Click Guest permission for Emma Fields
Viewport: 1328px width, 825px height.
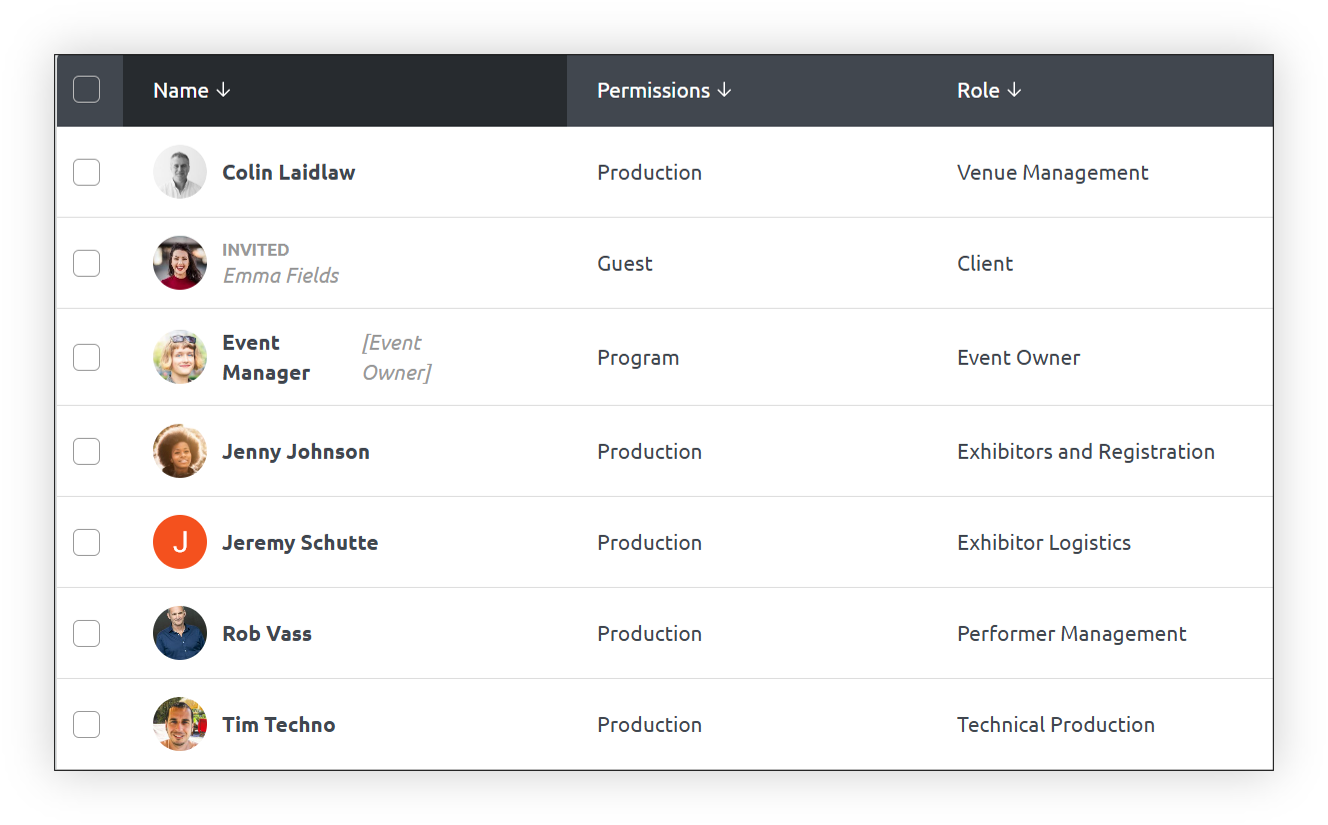click(625, 263)
